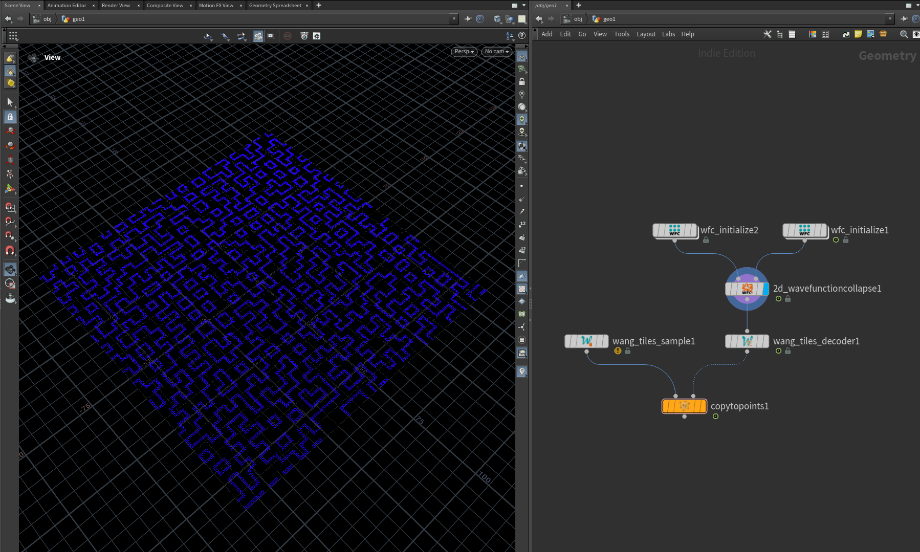Select the copytopoints1 node

[x=684, y=406]
